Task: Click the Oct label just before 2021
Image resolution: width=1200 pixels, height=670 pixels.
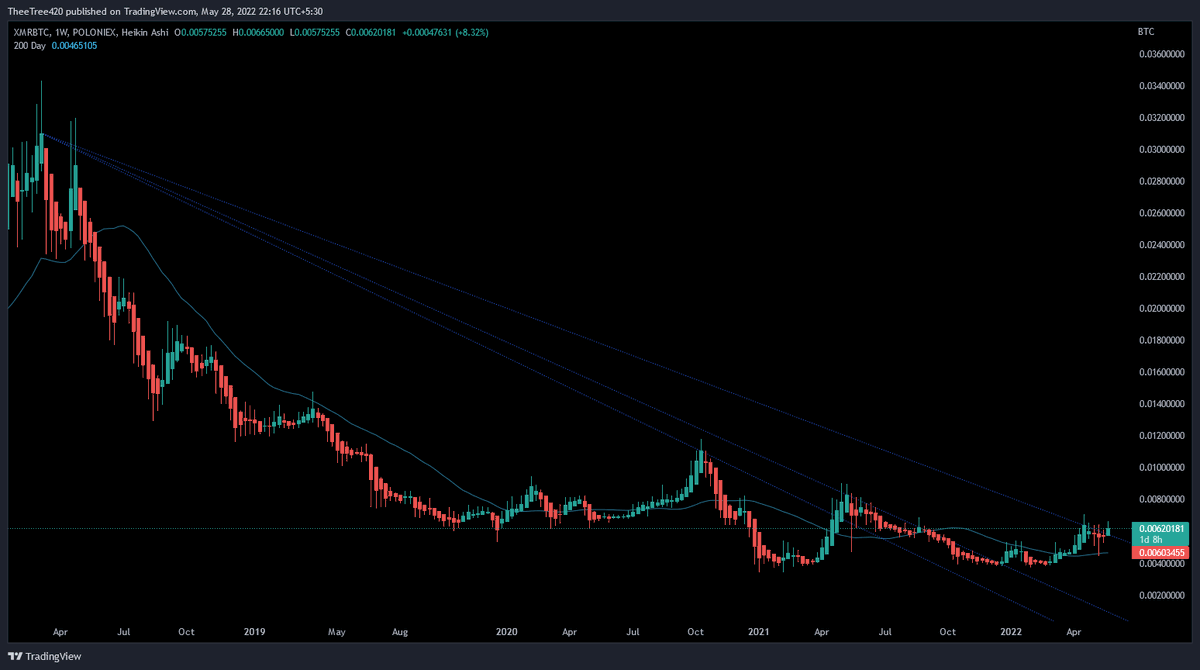Action: pyautogui.click(x=696, y=633)
